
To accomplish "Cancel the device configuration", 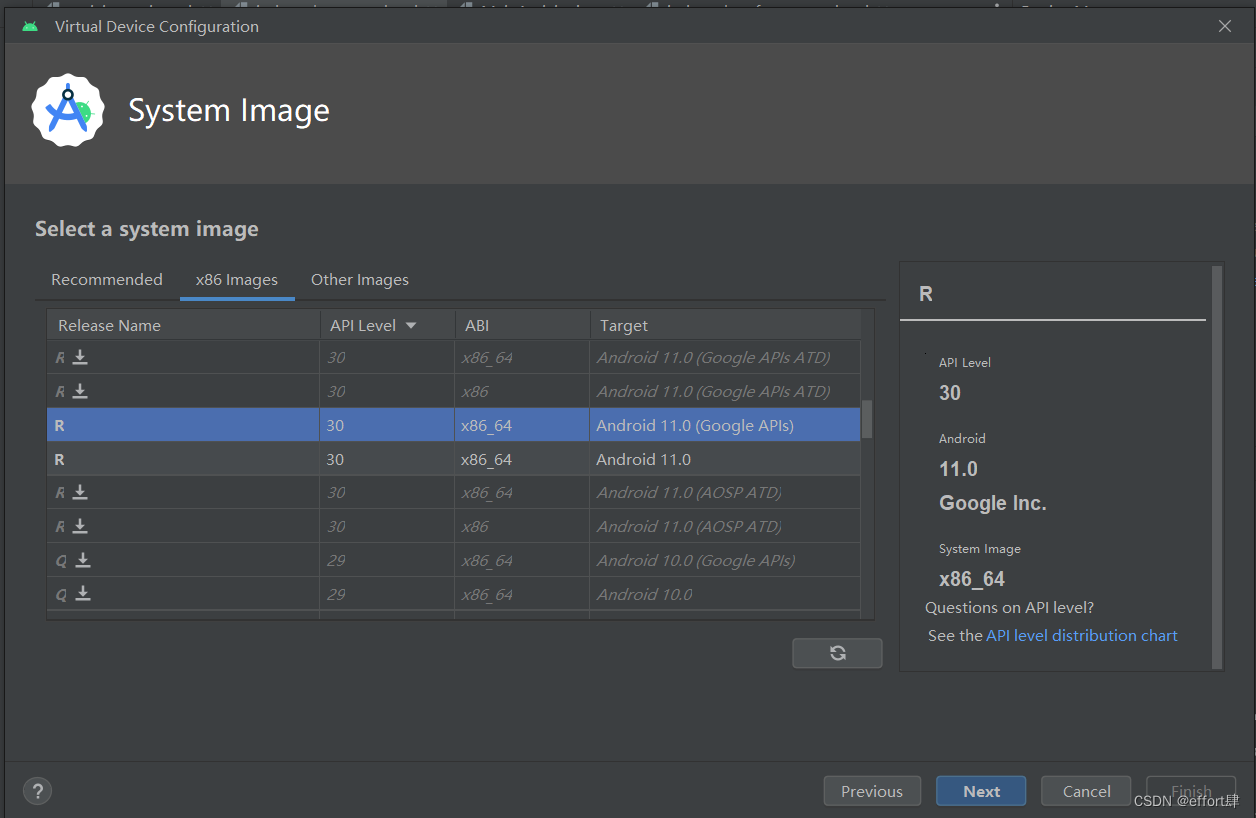I will pyautogui.click(x=1086, y=791).
